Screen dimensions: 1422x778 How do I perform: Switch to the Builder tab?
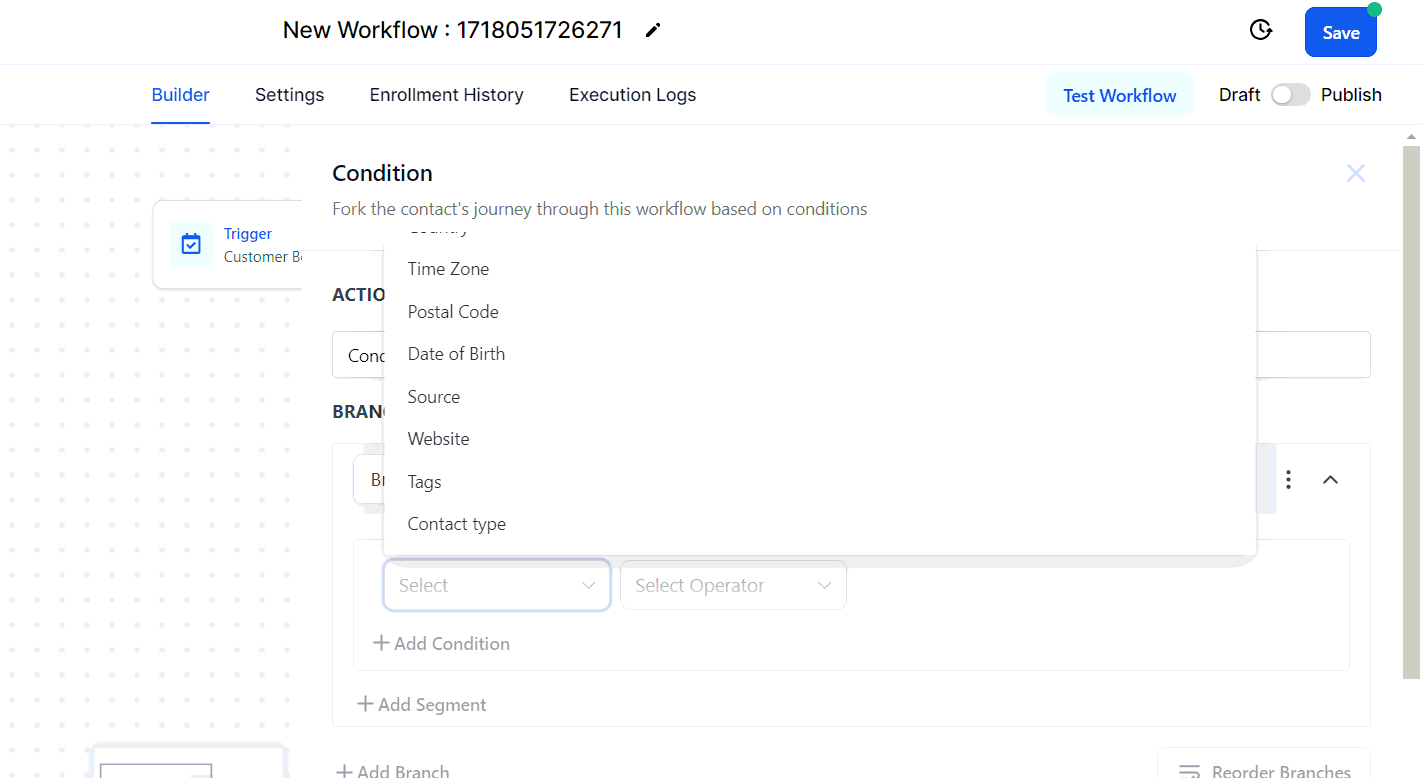tap(181, 95)
